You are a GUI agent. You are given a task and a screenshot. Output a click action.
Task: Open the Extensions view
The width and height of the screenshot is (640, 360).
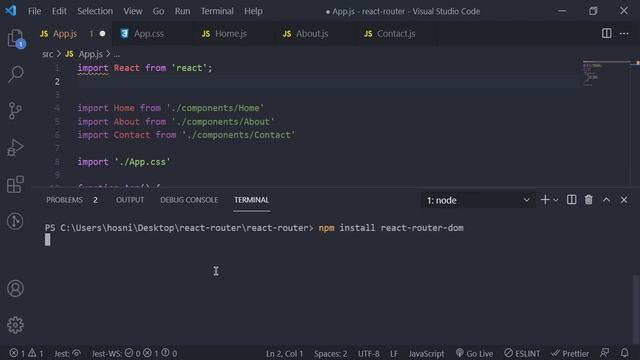16,184
